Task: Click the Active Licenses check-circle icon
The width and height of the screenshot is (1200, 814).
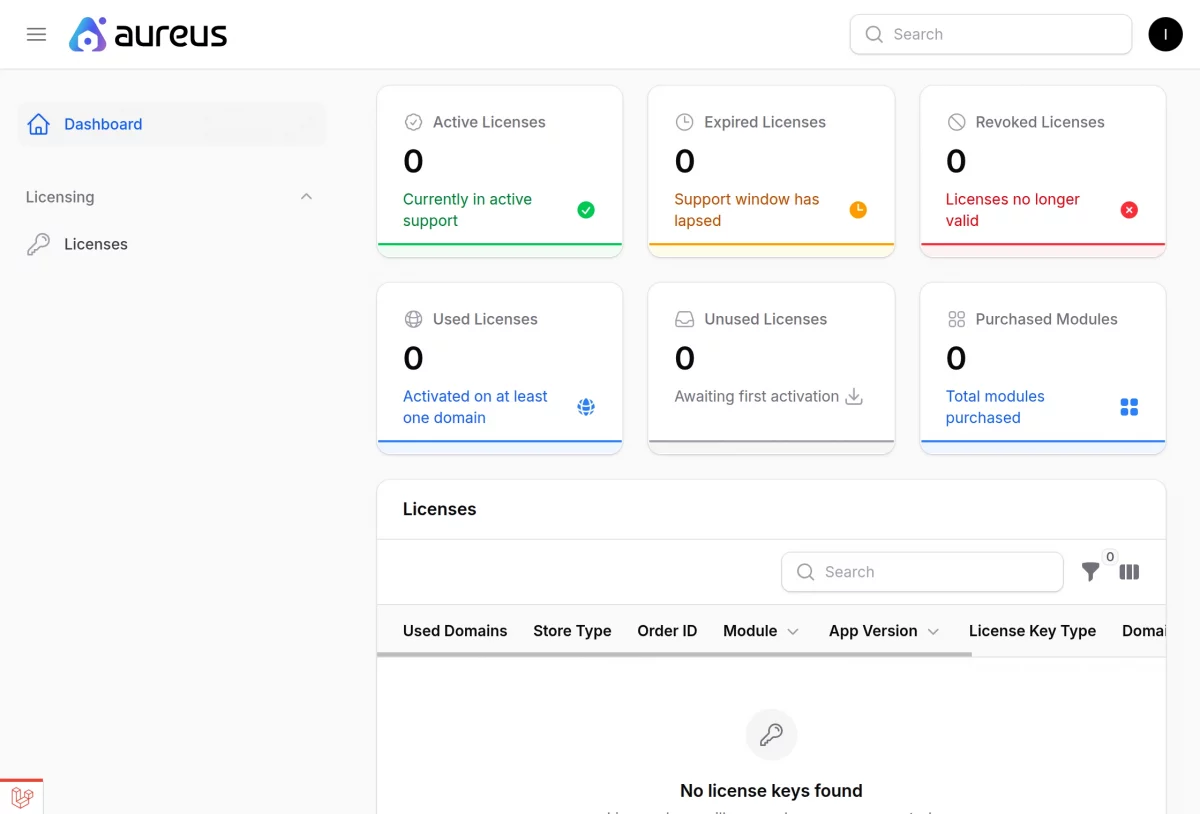Action: 413,122
